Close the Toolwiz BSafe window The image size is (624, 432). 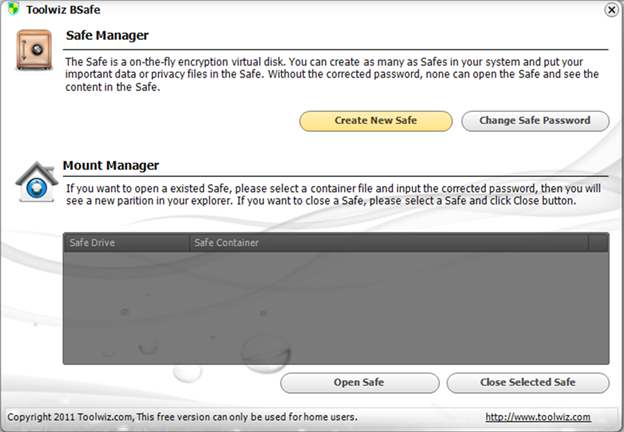pos(611,10)
